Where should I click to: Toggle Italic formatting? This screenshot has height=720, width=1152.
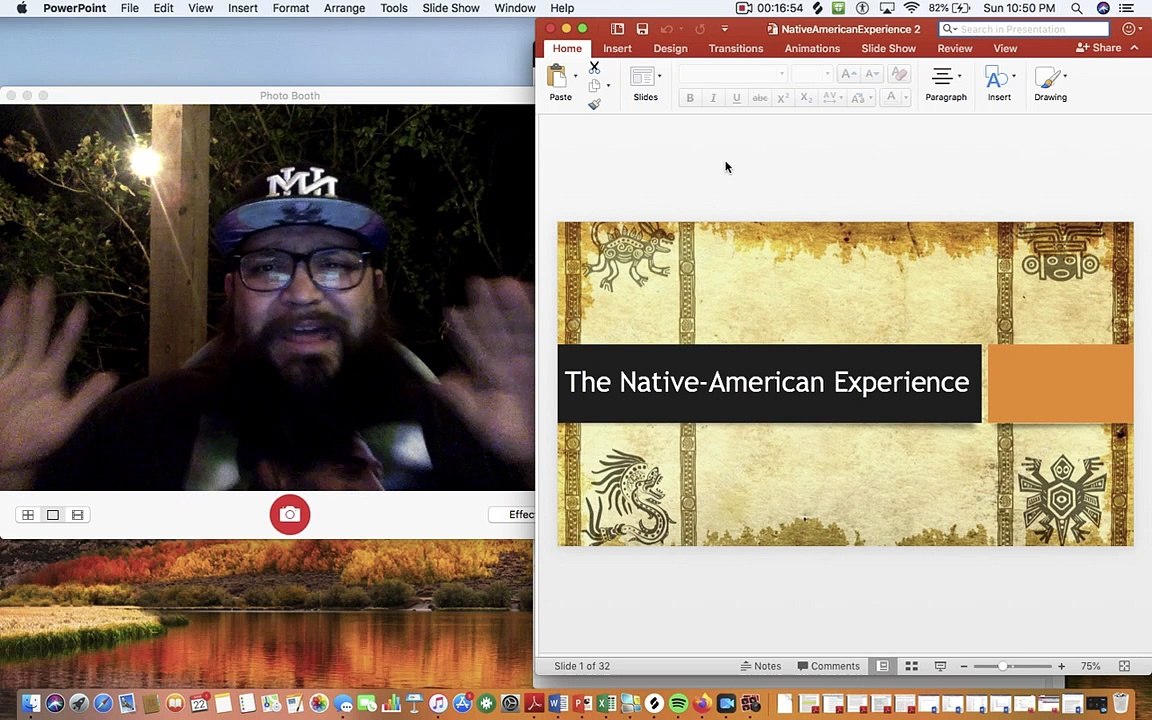click(713, 98)
